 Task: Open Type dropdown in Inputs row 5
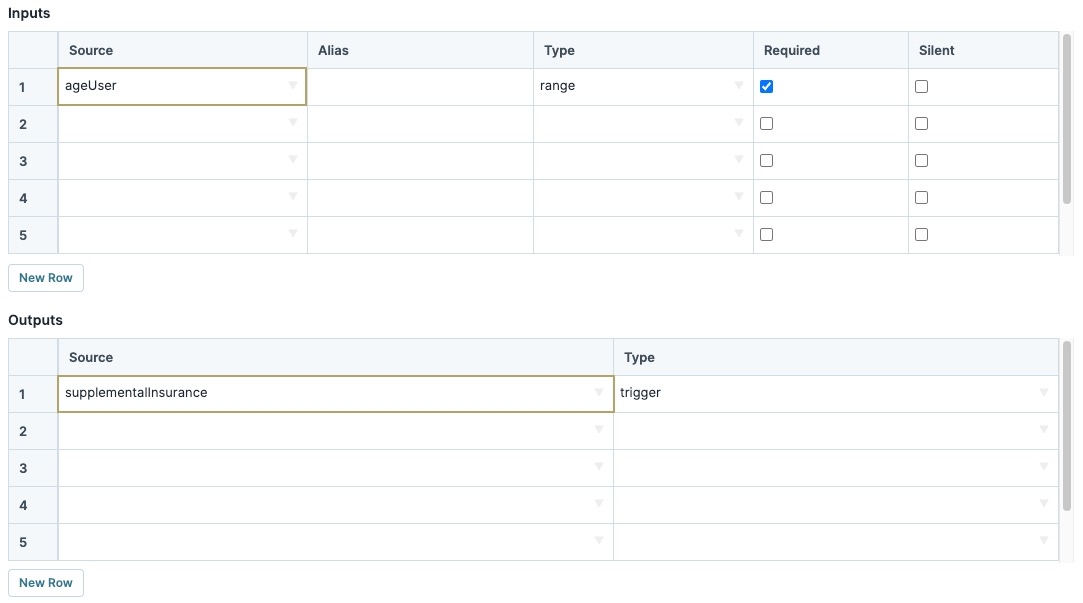(739, 233)
